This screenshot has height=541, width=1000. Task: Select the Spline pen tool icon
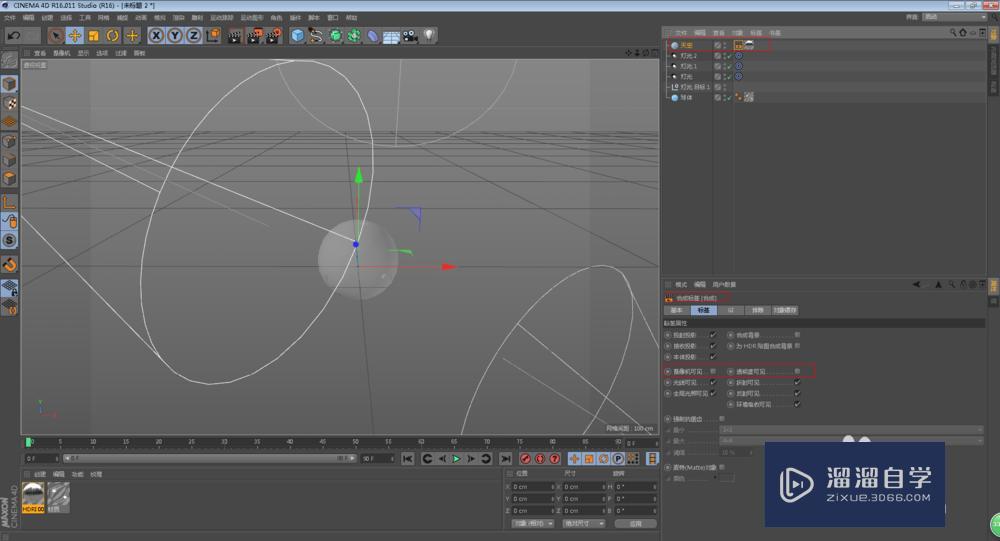pos(316,36)
